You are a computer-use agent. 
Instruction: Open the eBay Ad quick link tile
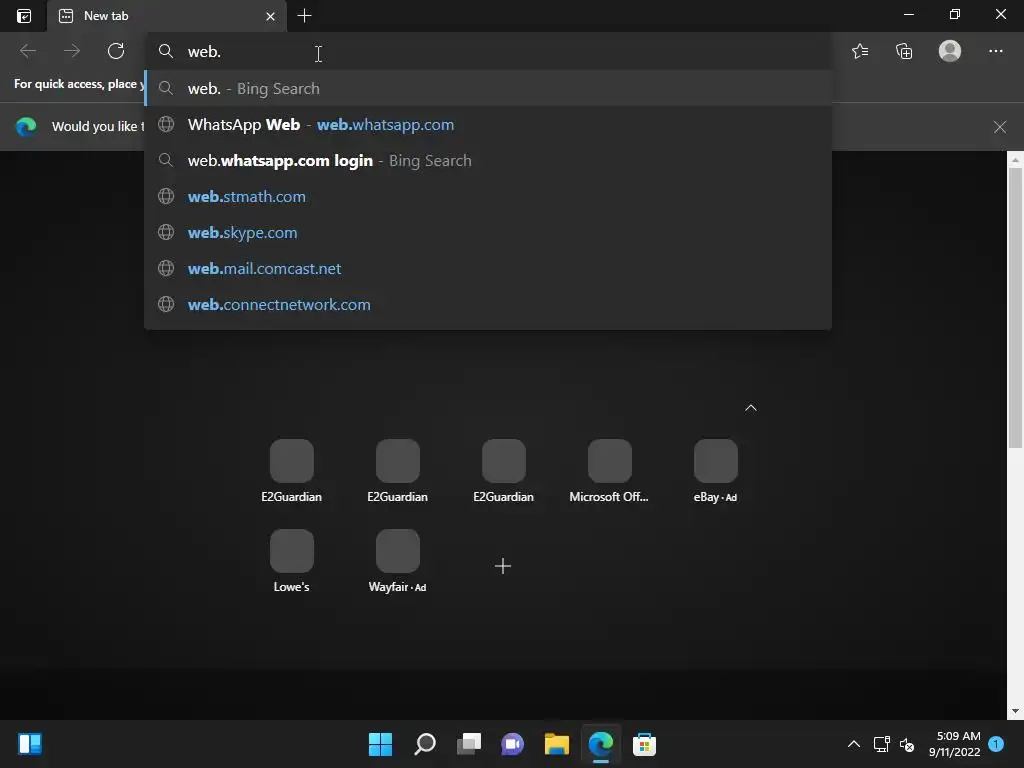click(x=715, y=470)
